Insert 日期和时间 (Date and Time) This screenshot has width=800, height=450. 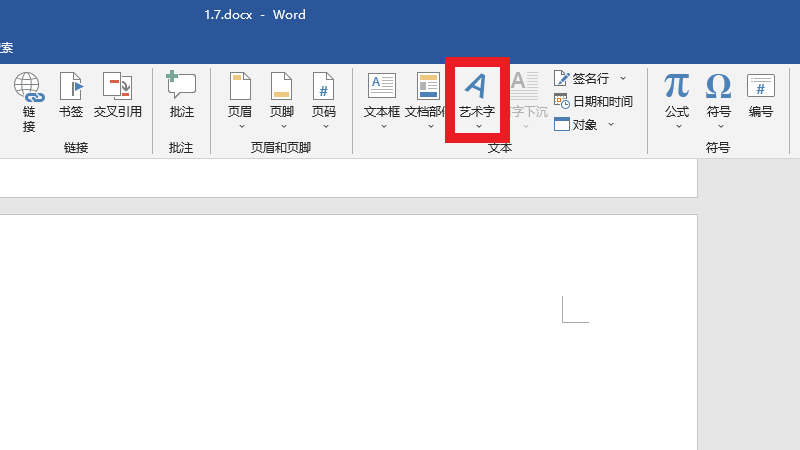(595, 102)
